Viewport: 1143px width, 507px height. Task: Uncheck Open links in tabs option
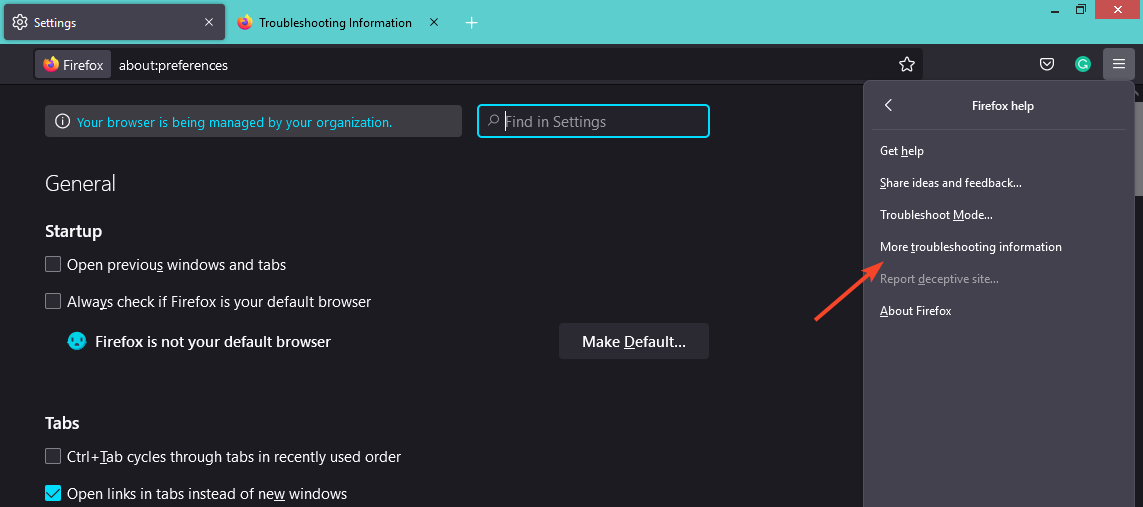coord(52,493)
